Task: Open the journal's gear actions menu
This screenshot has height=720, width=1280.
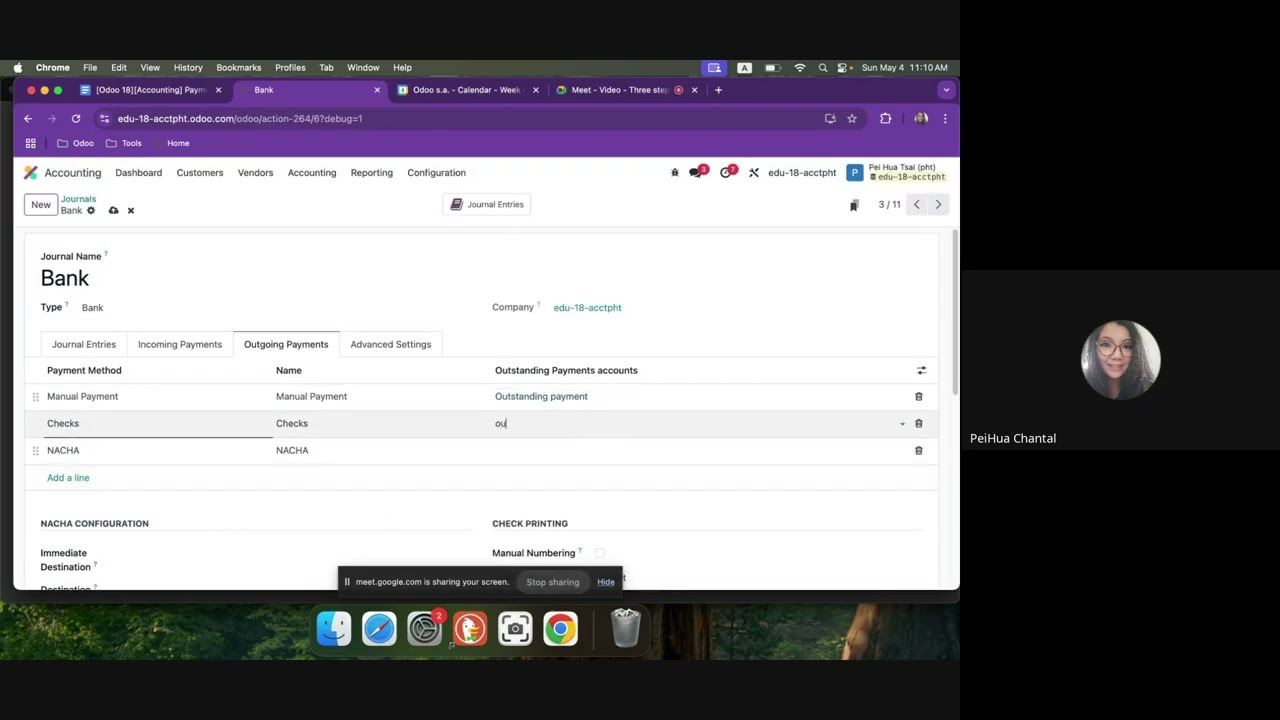Action: point(91,211)
